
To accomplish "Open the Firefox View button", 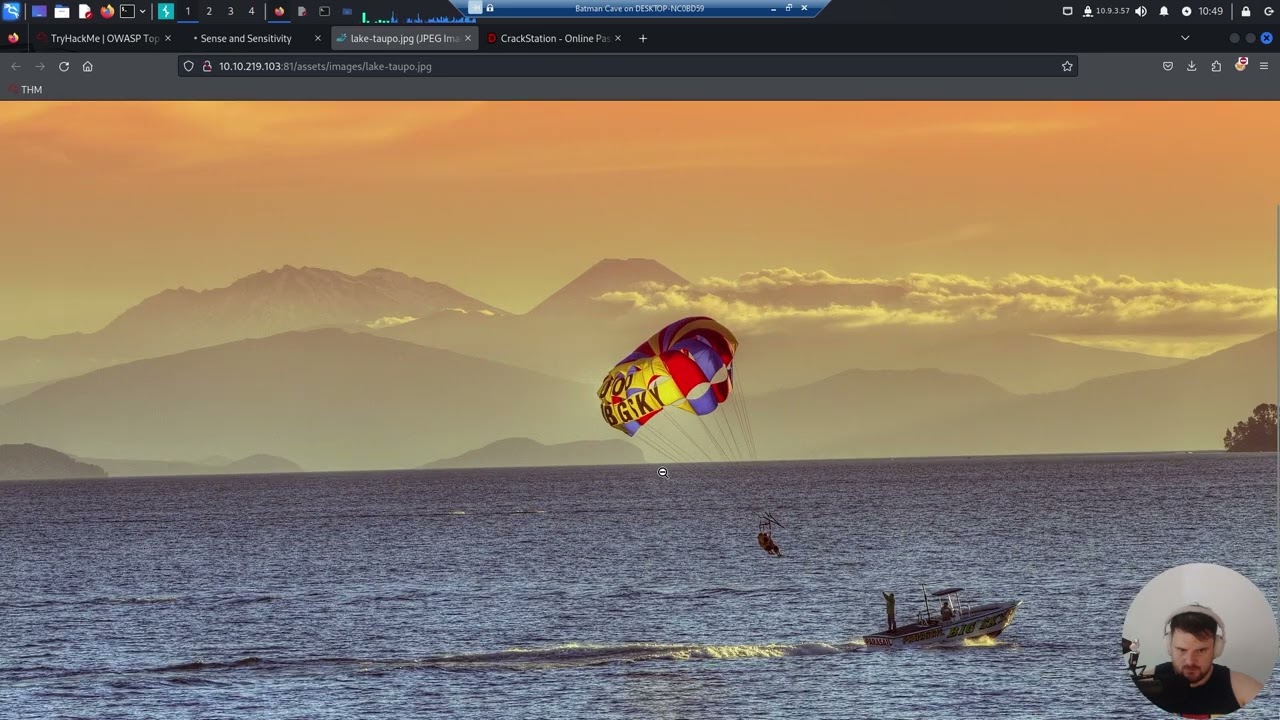I will (x=13, y=38).
